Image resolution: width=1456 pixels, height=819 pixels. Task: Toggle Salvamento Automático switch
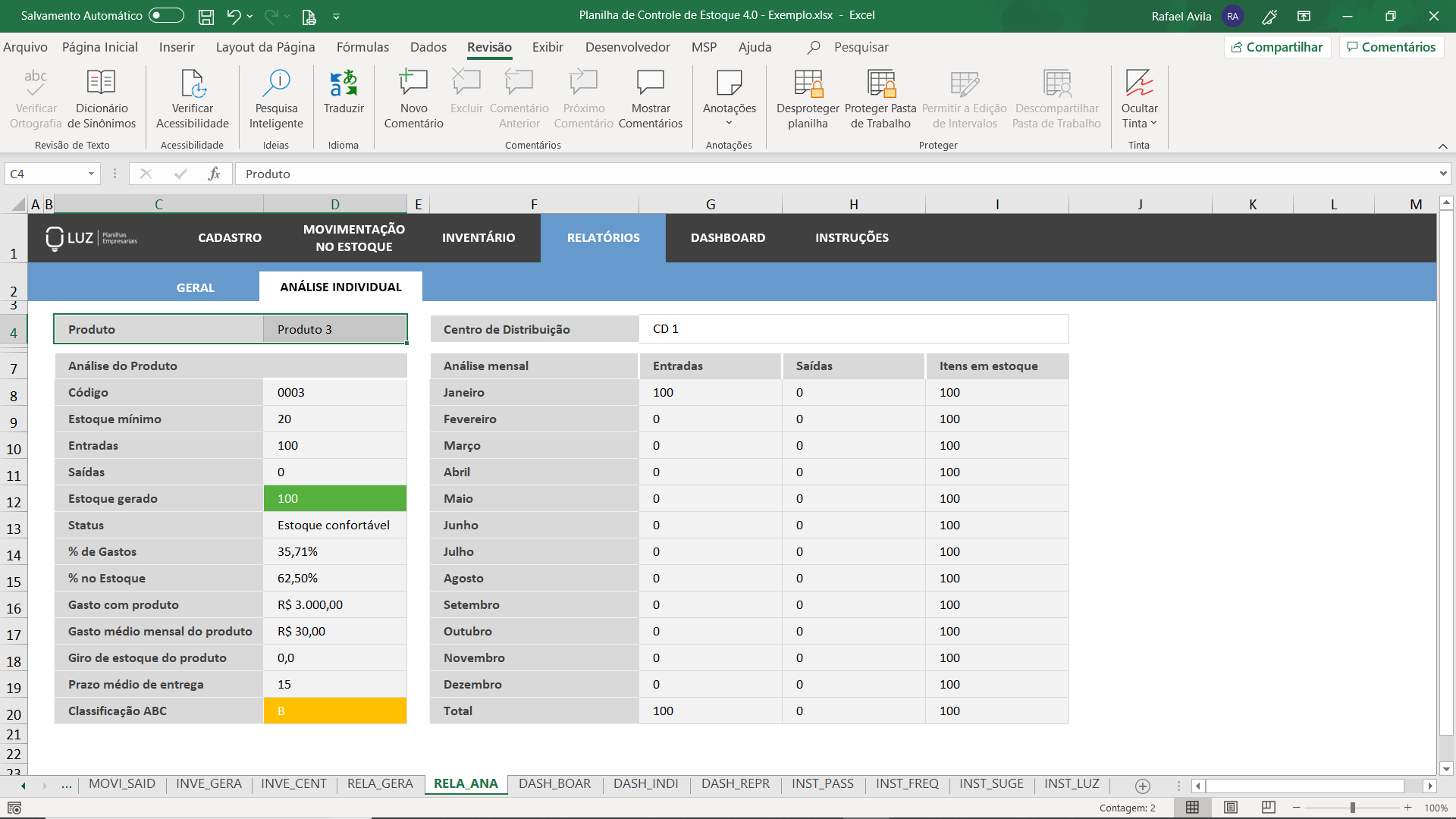166,15
